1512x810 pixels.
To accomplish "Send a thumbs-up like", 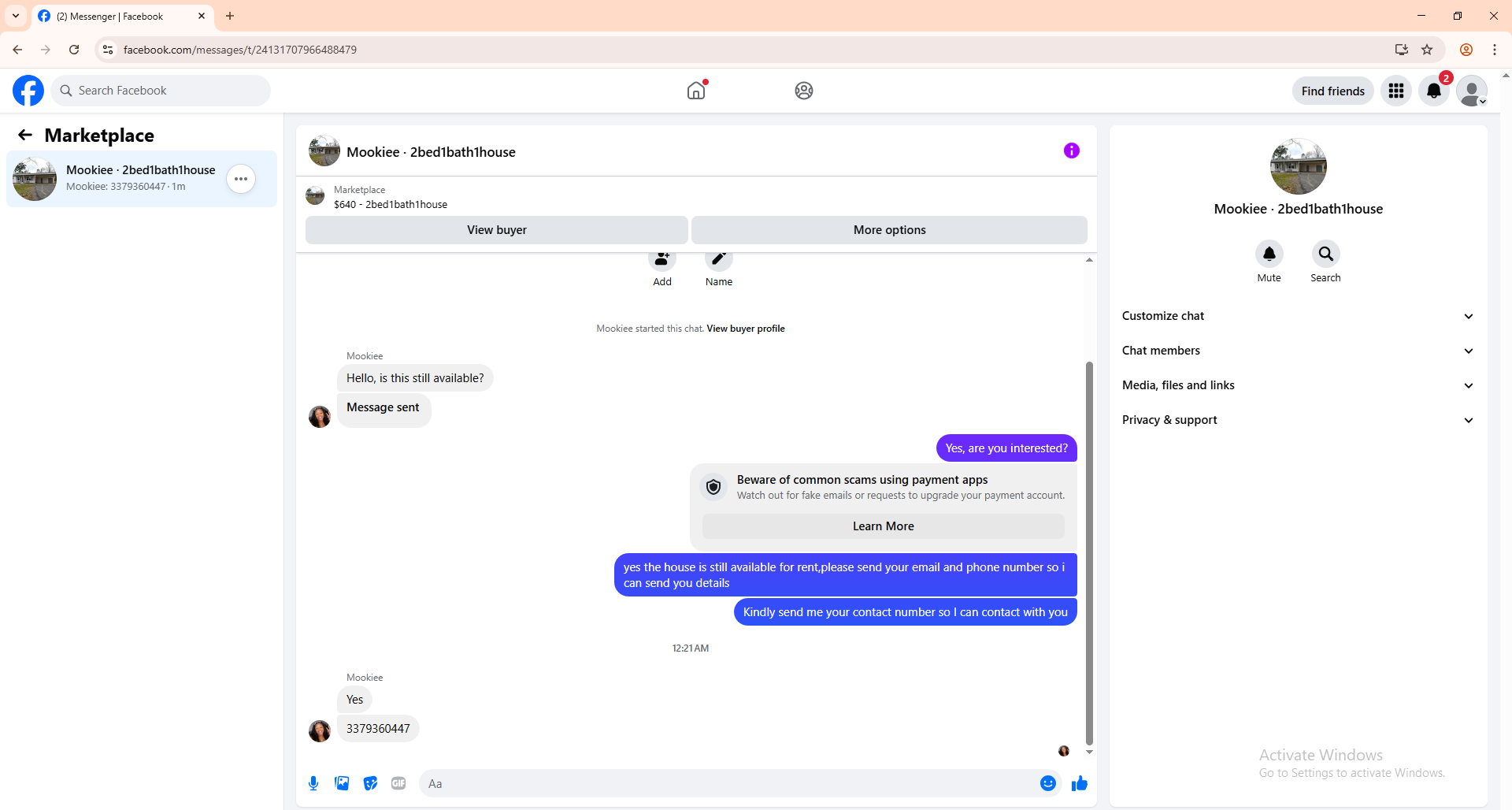I will [x=1080, y=783].
